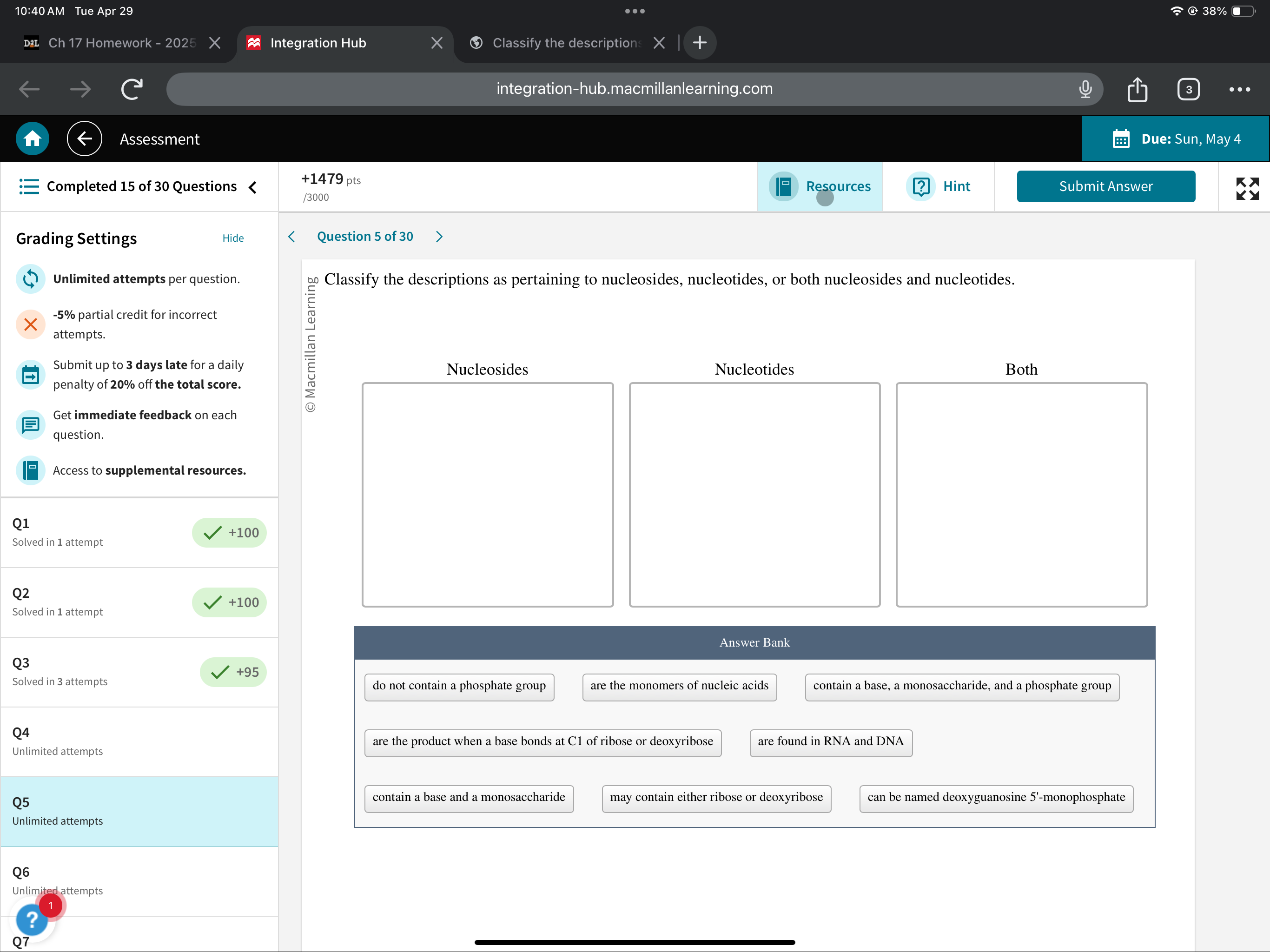The width and height of the screenshot is (1270, 952).
Task: Open the browser tab count switcher
Action: coord(1188,89)
